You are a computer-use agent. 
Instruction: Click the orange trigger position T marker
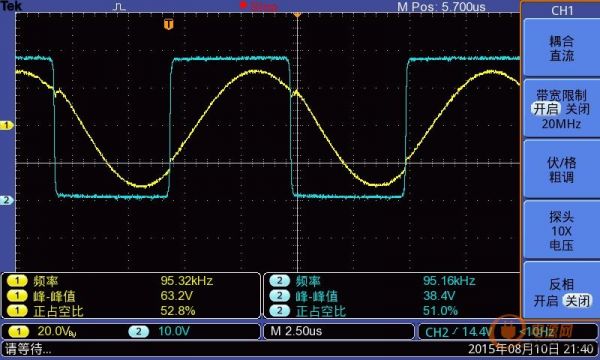point(169,24)
